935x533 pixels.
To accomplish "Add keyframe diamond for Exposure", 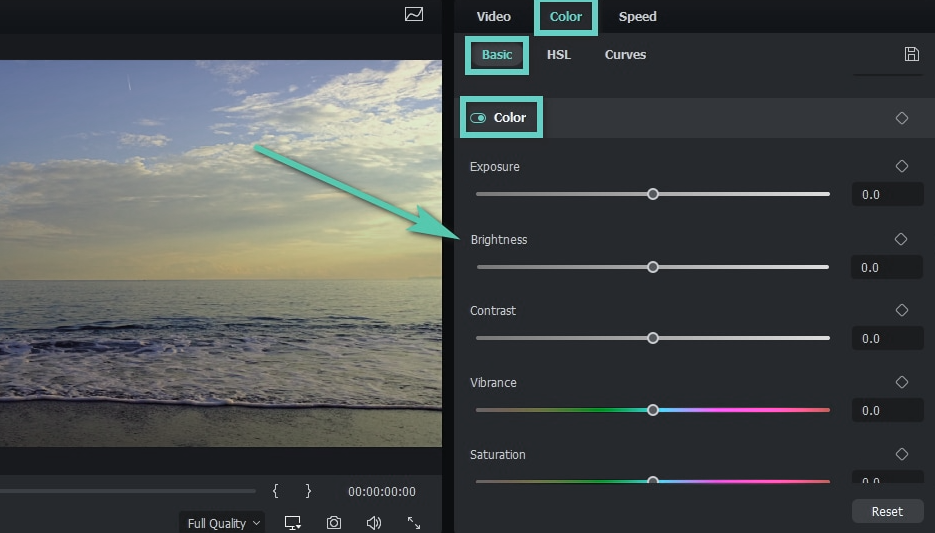I will pyautogui.click(x=902, y=166).
